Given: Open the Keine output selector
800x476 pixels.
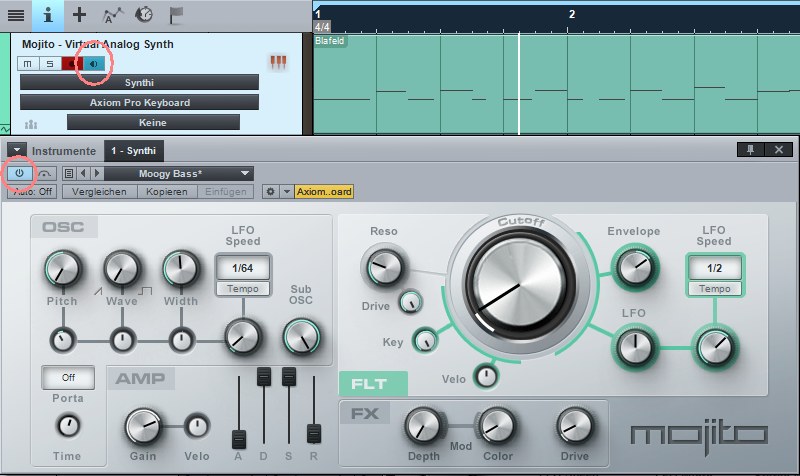Looking at the screenshot, I should point(153,122).
